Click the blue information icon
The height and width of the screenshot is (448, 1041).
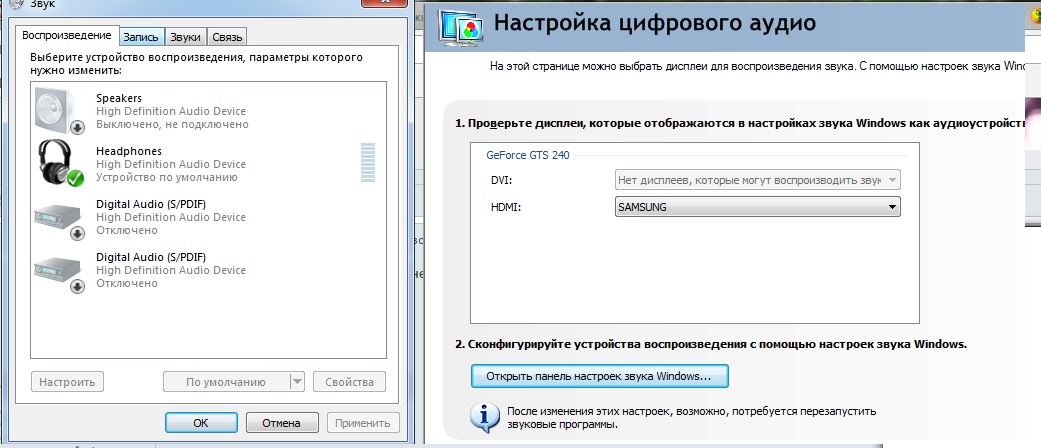click(x=485, y=415)
